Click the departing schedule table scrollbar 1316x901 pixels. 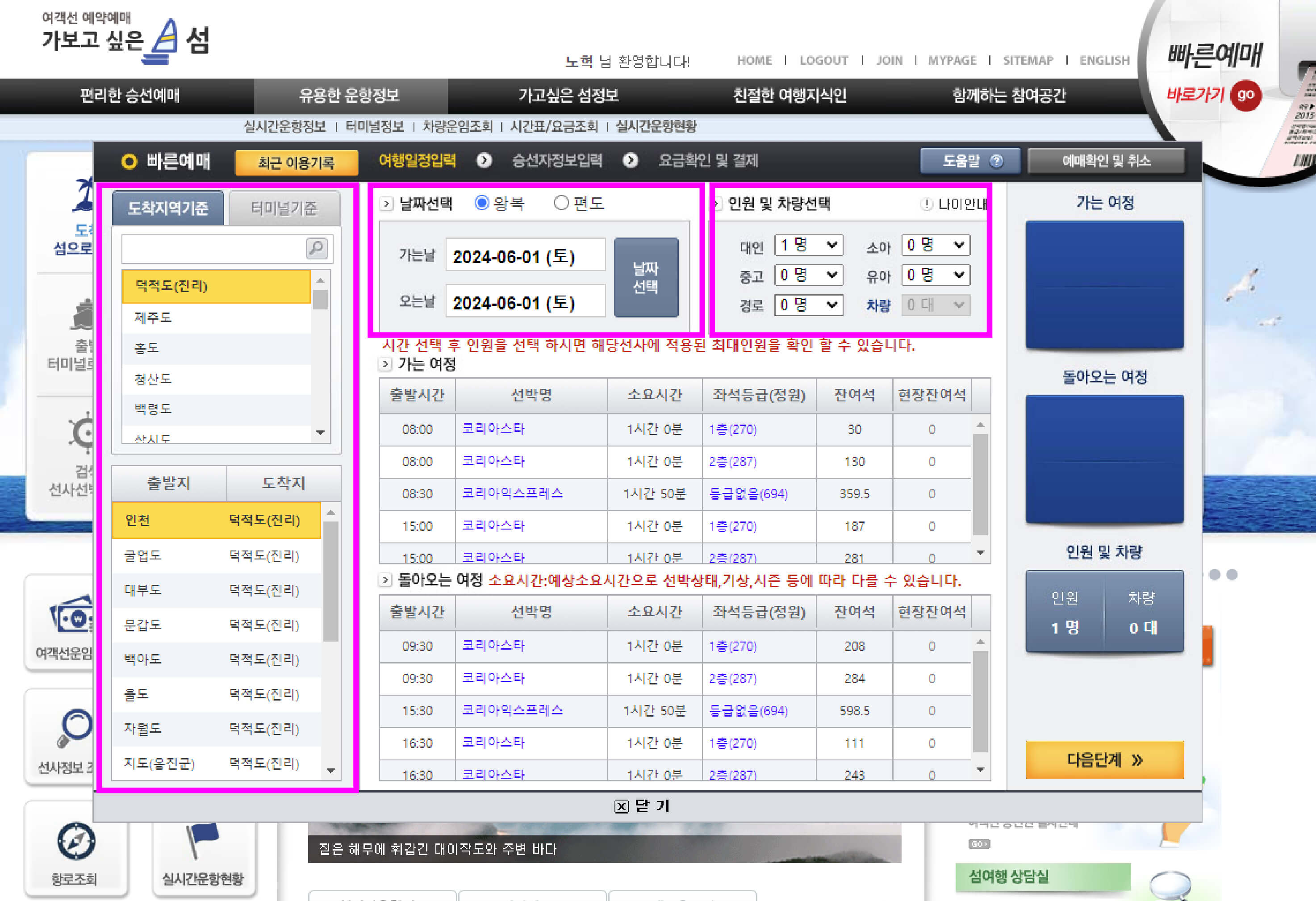point(980,484)
